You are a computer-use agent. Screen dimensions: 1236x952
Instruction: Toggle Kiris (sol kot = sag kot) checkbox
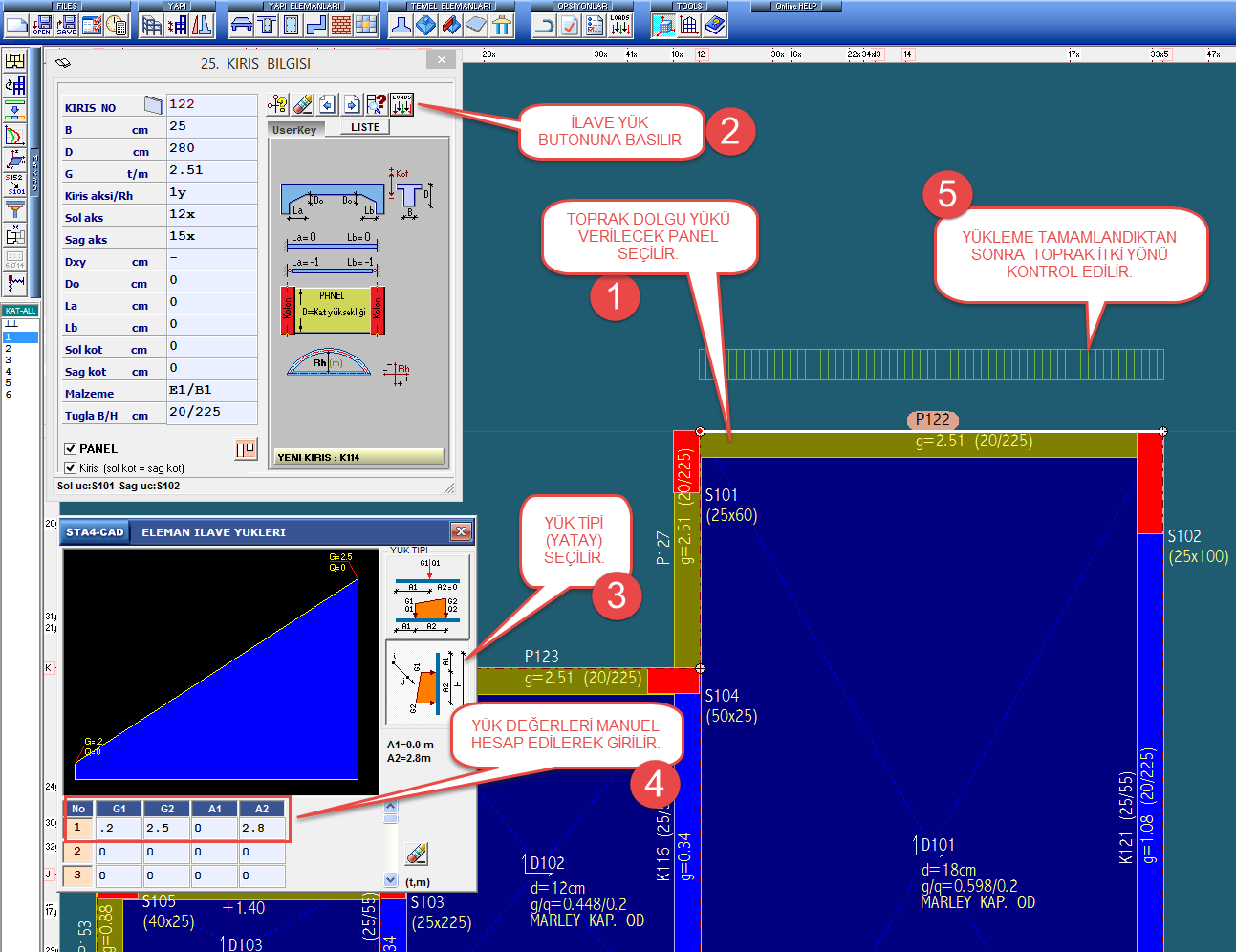71,467
